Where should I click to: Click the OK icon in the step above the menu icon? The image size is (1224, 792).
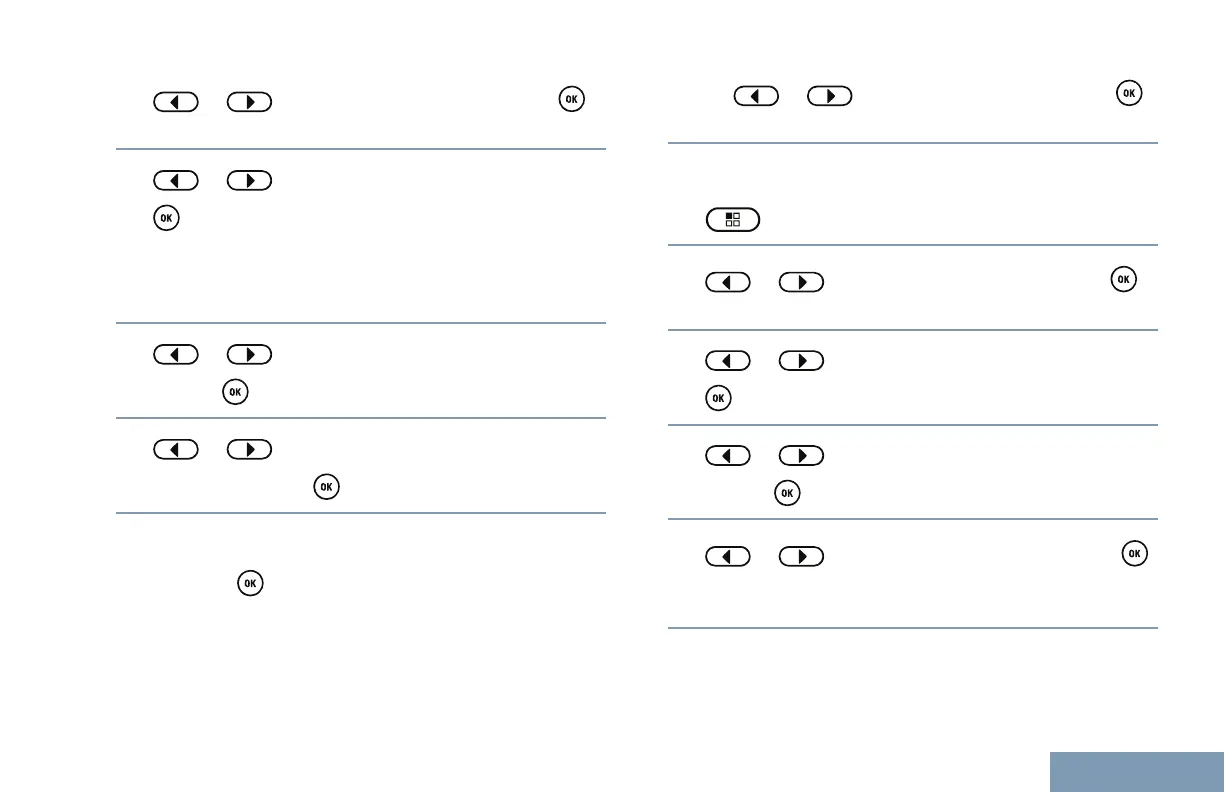1129,94
